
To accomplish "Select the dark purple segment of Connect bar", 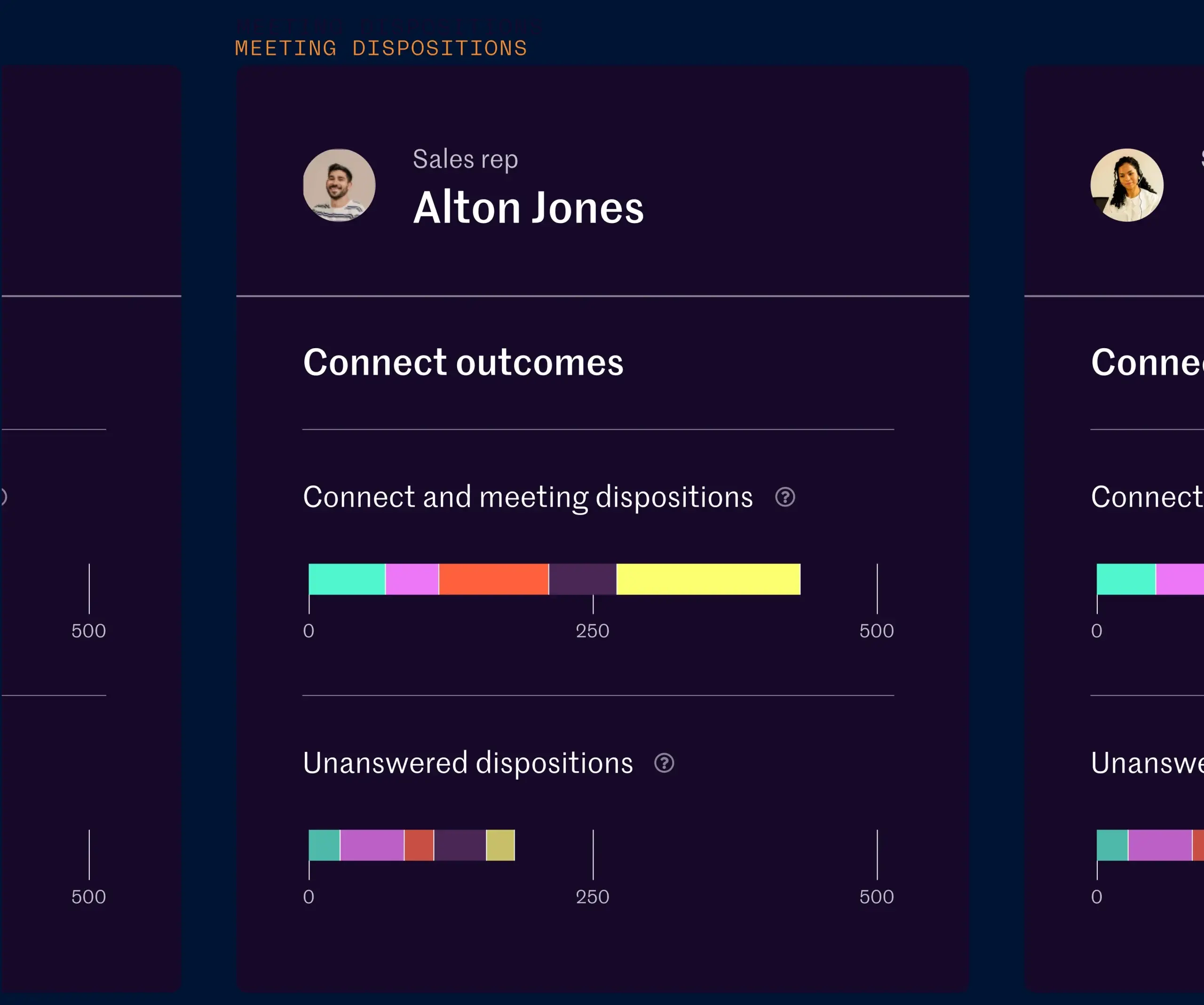I will [x=583, y=579].
